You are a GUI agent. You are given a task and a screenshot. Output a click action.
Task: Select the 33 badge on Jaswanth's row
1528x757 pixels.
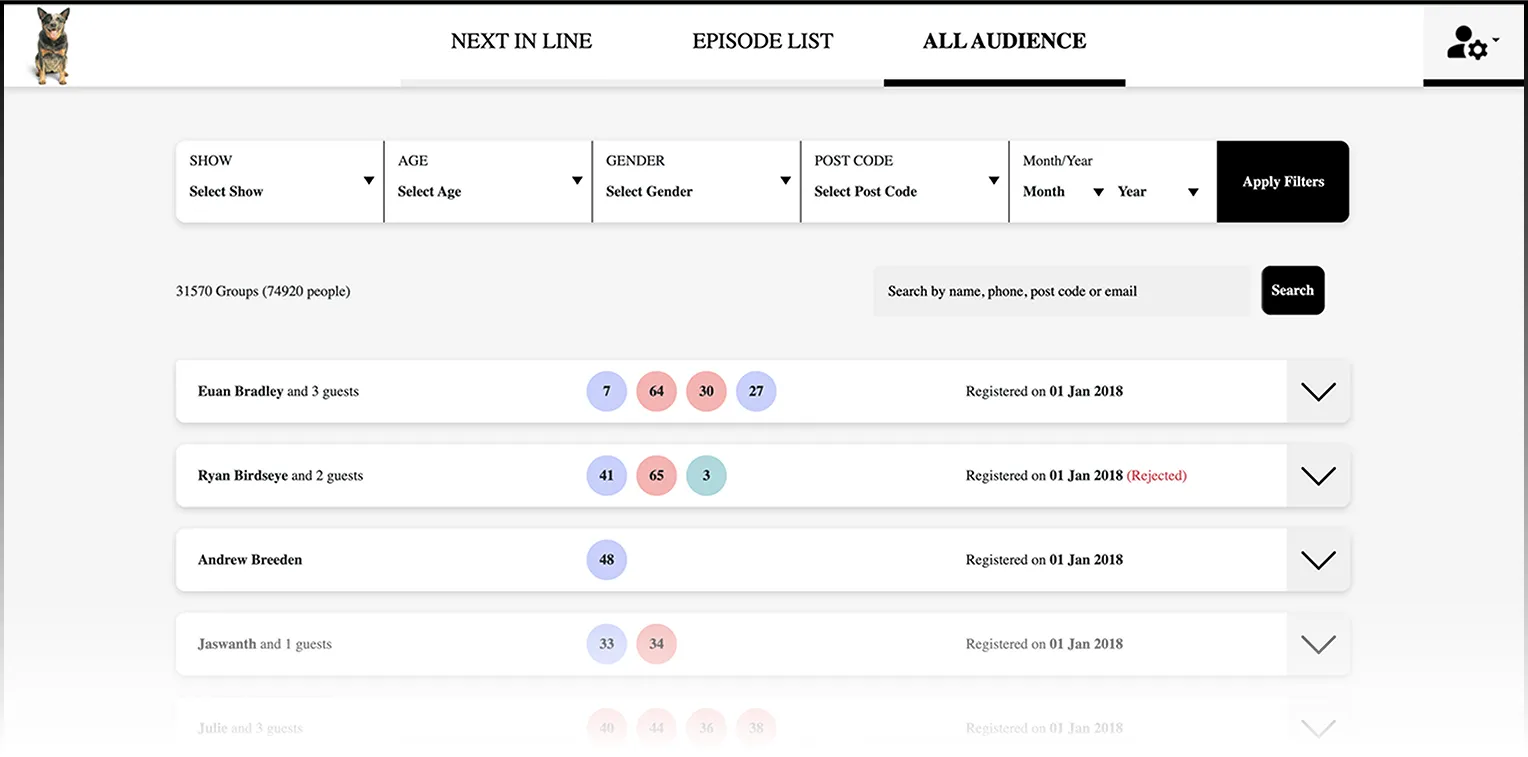point(606,644)
